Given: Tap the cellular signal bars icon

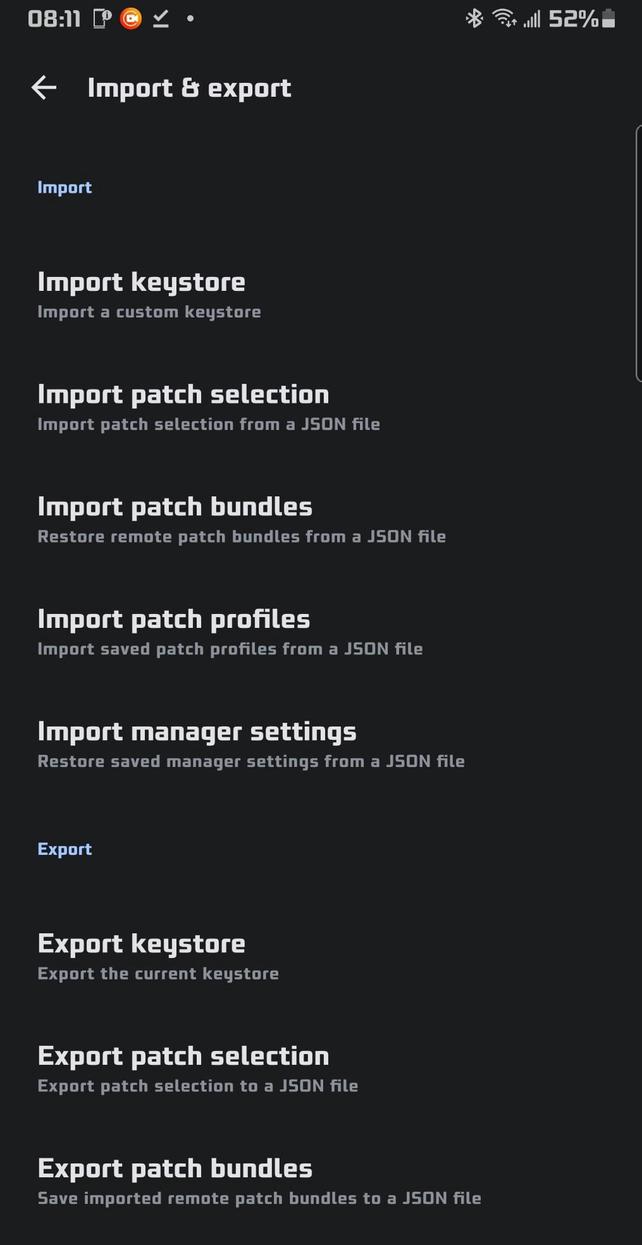Looking at the screenshot, I should tap(532, 18).
